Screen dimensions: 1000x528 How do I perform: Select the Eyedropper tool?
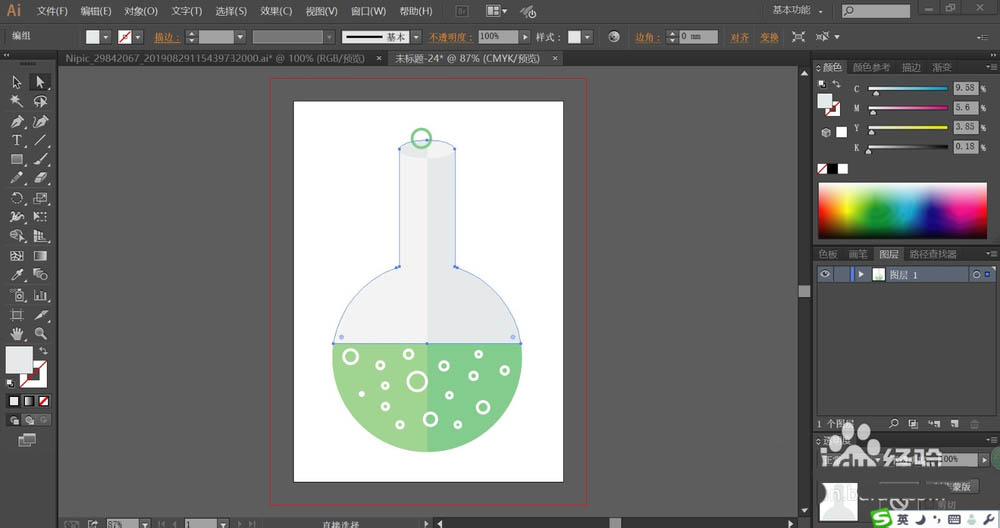[17, 275]
